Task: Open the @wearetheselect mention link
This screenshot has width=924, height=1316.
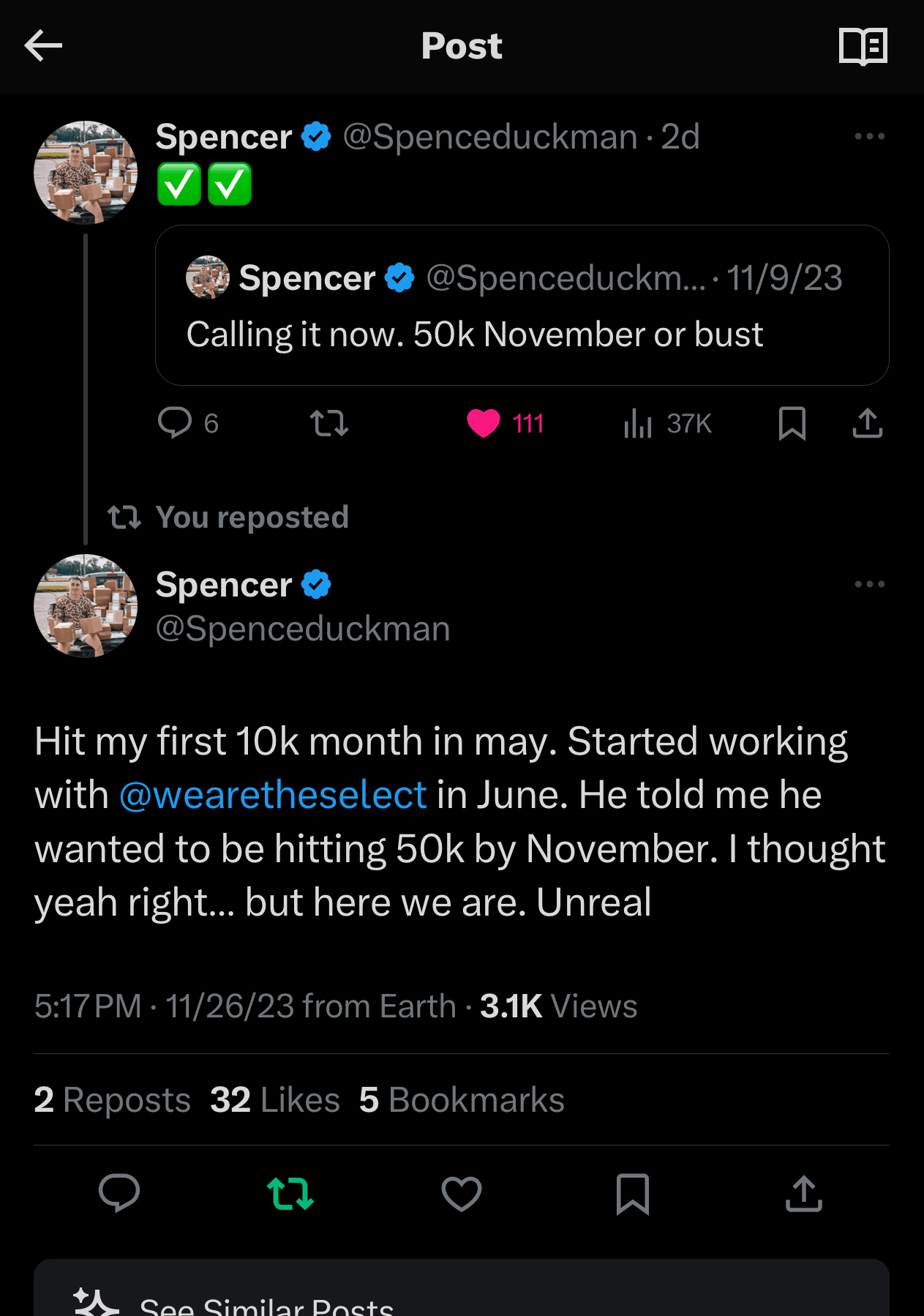Action: (273, 795)
